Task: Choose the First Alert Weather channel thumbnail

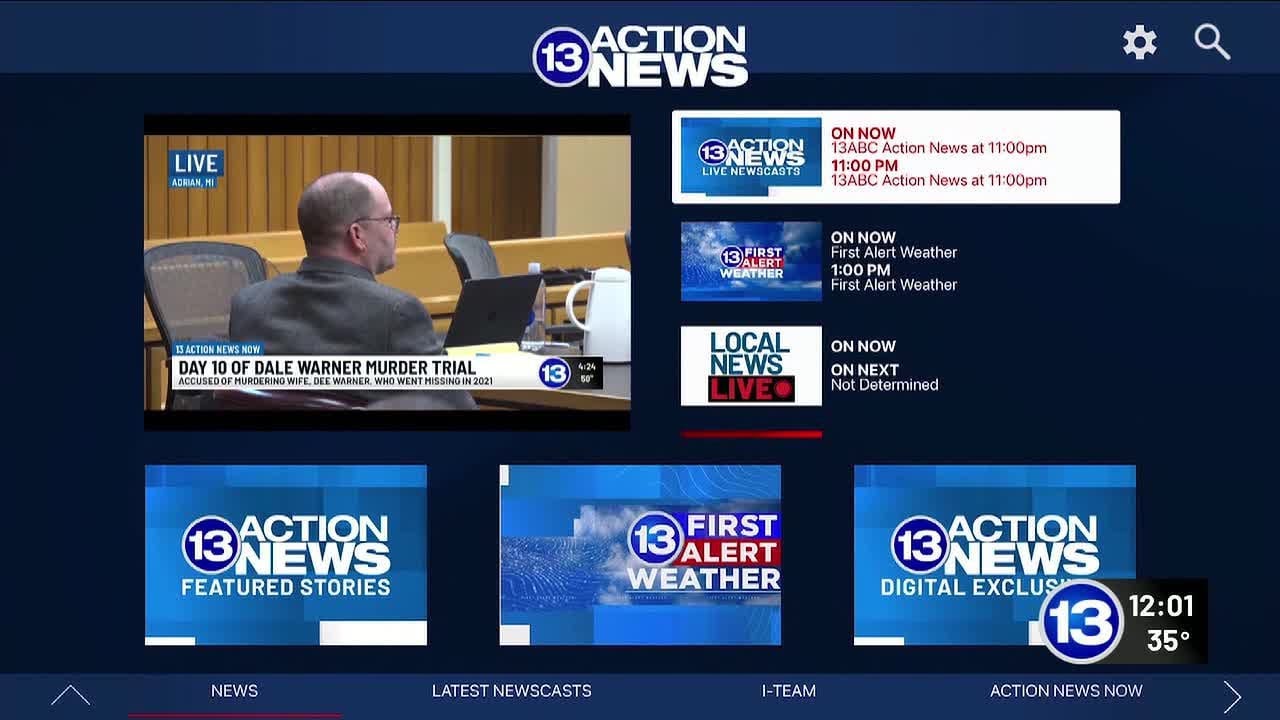Action: [x=751, y=261]
